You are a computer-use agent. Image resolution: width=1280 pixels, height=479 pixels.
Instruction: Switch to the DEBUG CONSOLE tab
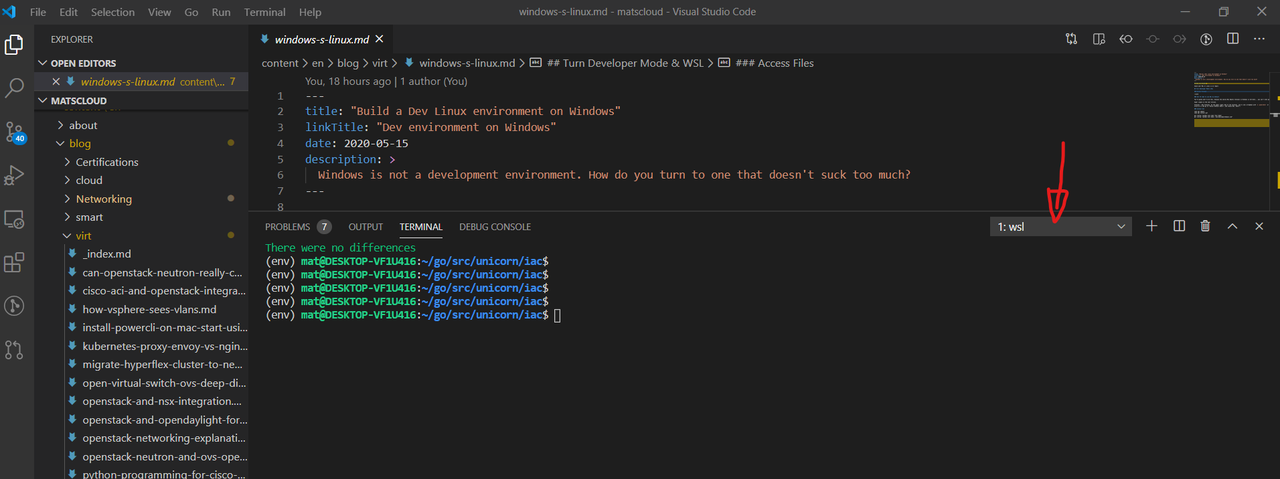(495, 227)
